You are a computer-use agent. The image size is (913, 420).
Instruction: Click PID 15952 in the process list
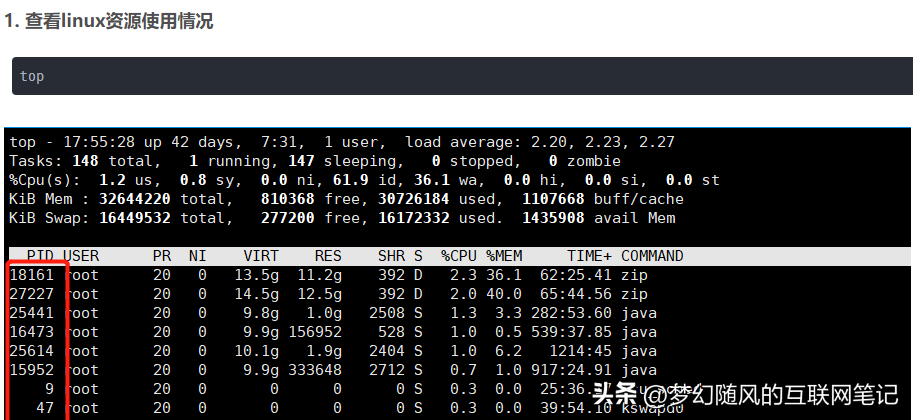point(31,370)
